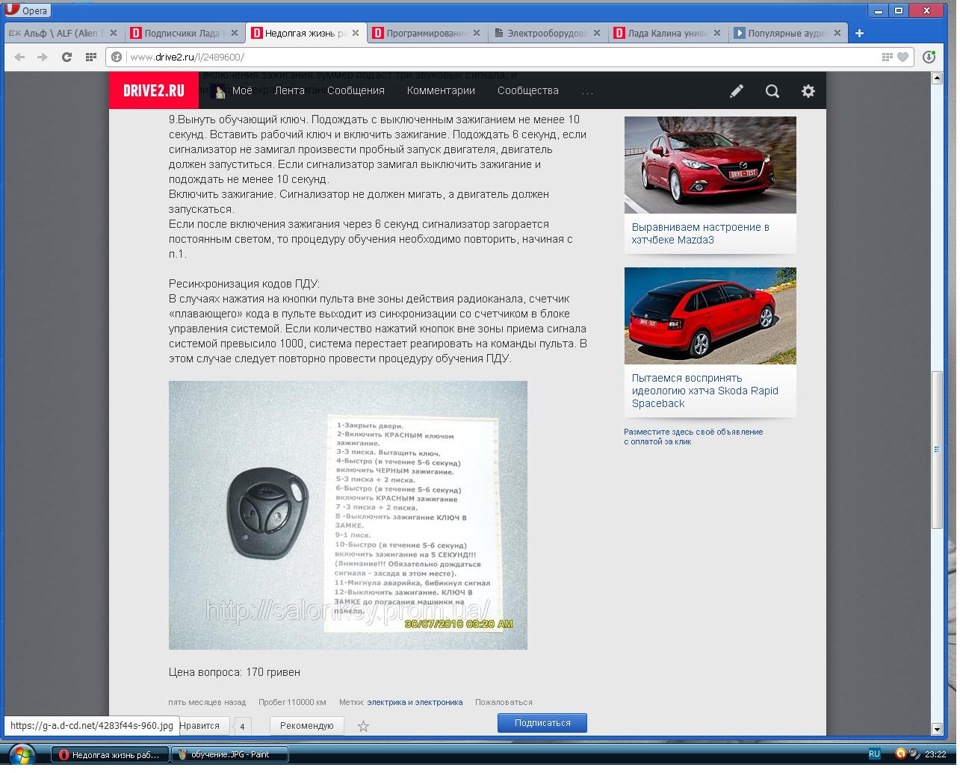Click the Рекомендую button
Screen dimensions: 960x773
(x=307, y=726)
